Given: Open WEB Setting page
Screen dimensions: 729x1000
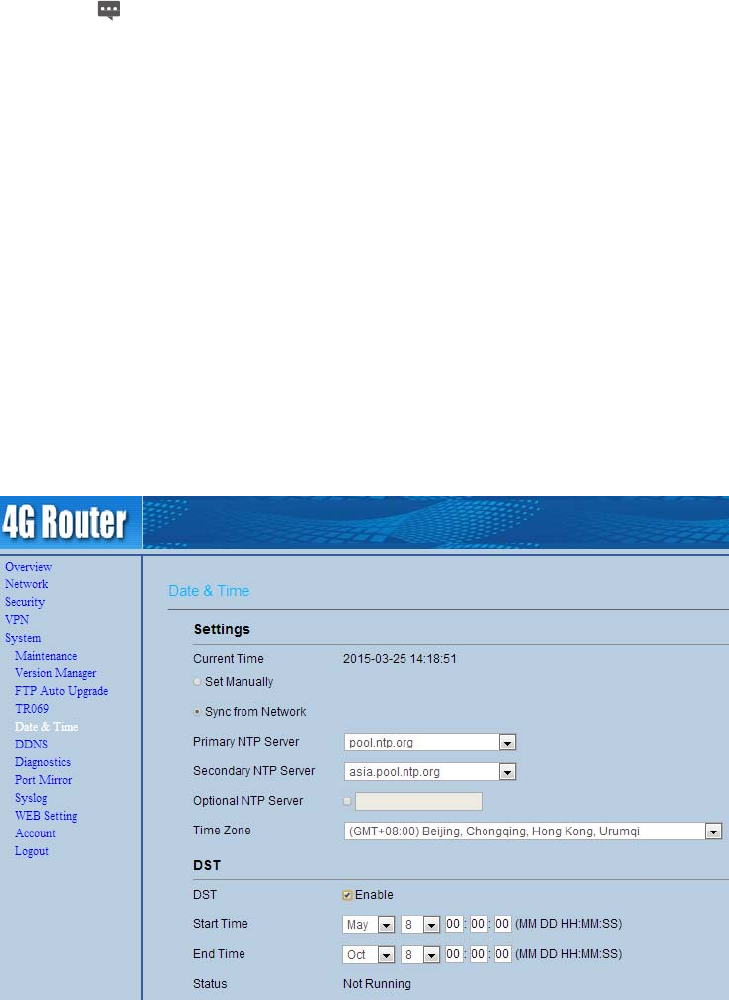Looking at the screenshot, I should (46, 816).
